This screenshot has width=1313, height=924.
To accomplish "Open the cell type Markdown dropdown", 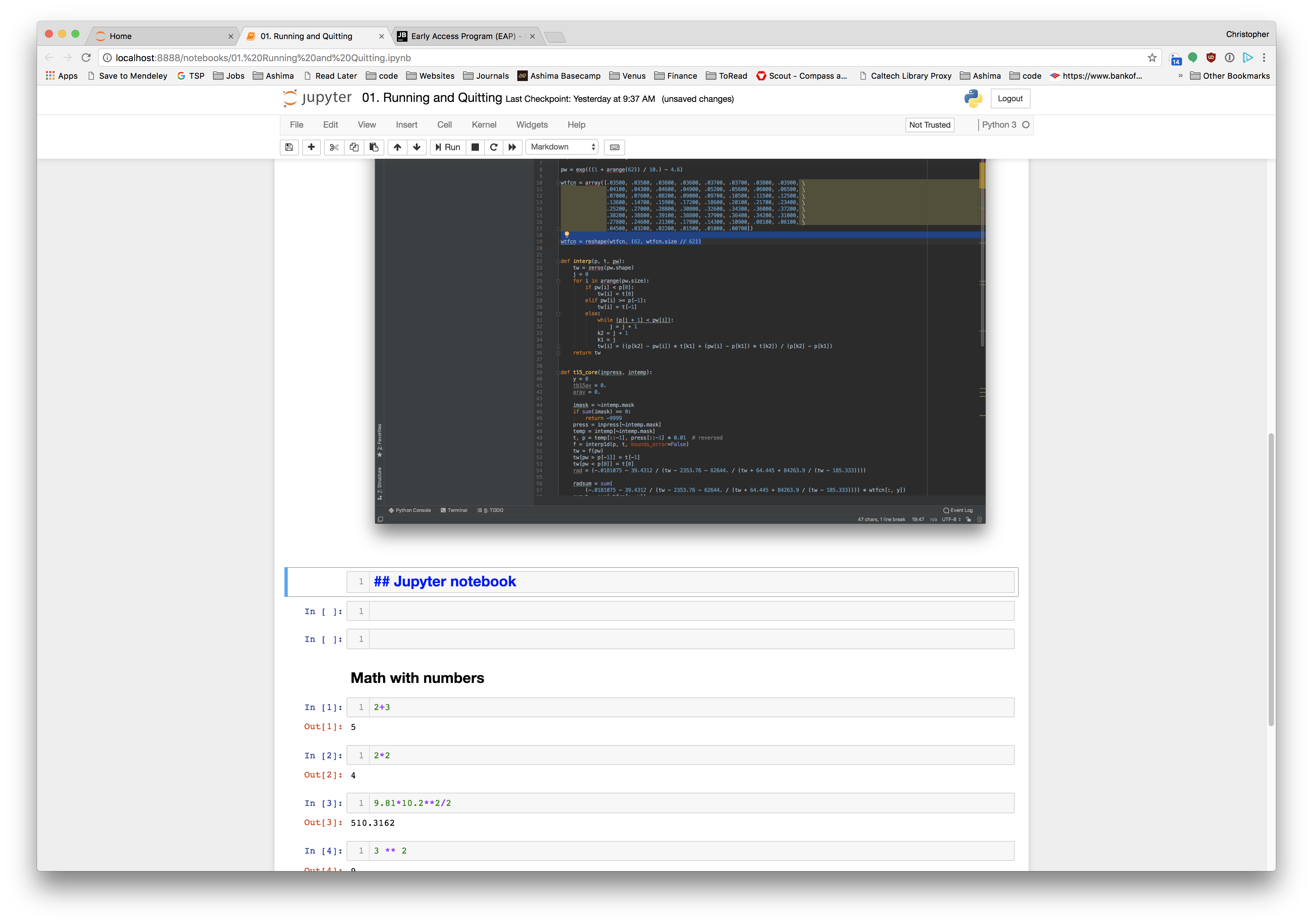I will click(562, 147).
